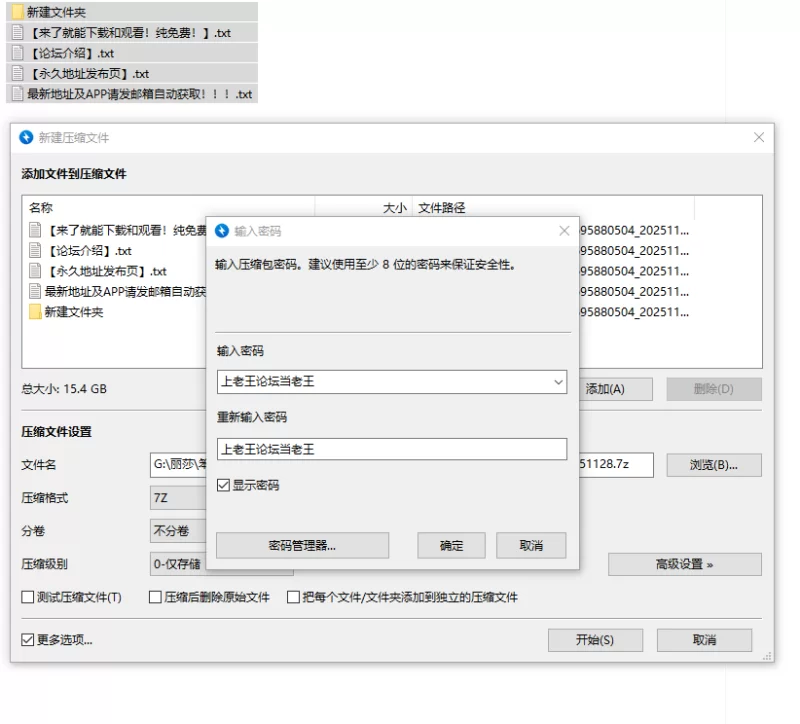The height and width of the screenshot is (724, 800).
Task: Click the 最新地址及APP file icon in the top file list
Action: tap(18, 93)
